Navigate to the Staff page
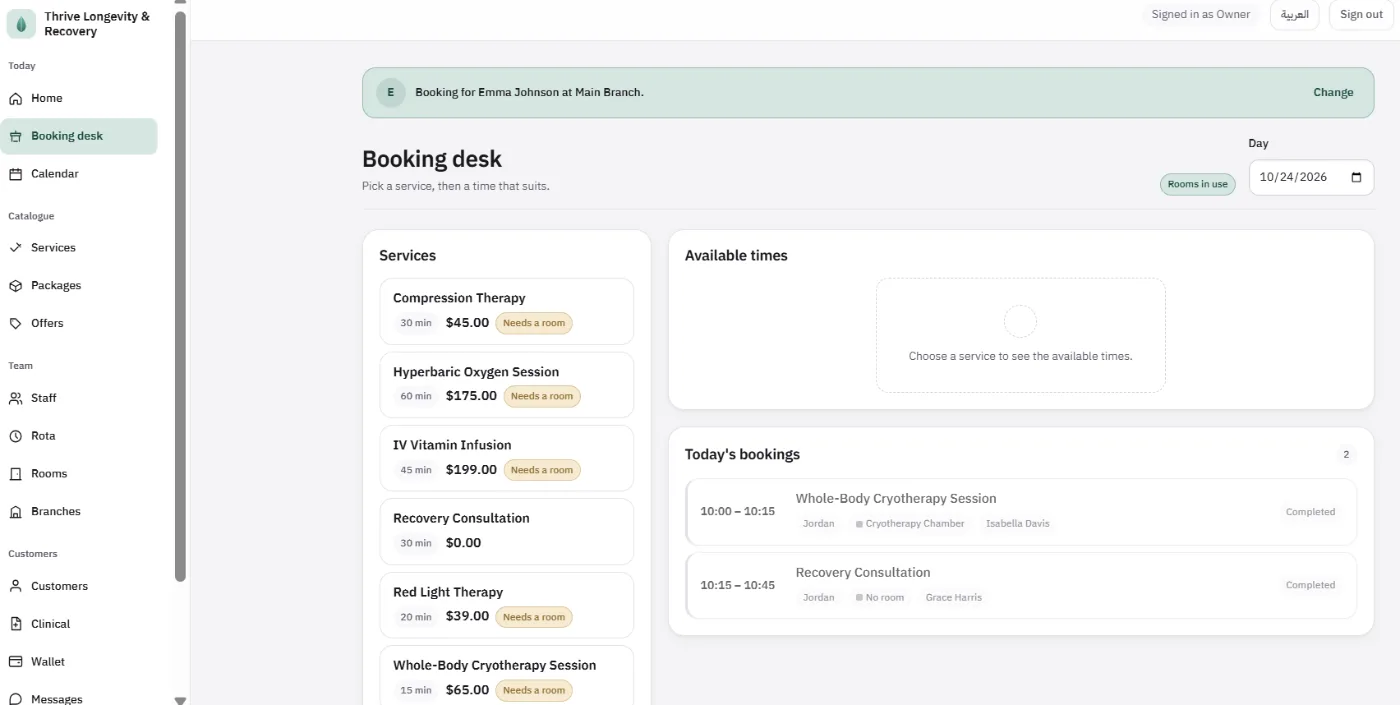 [79, 398]
